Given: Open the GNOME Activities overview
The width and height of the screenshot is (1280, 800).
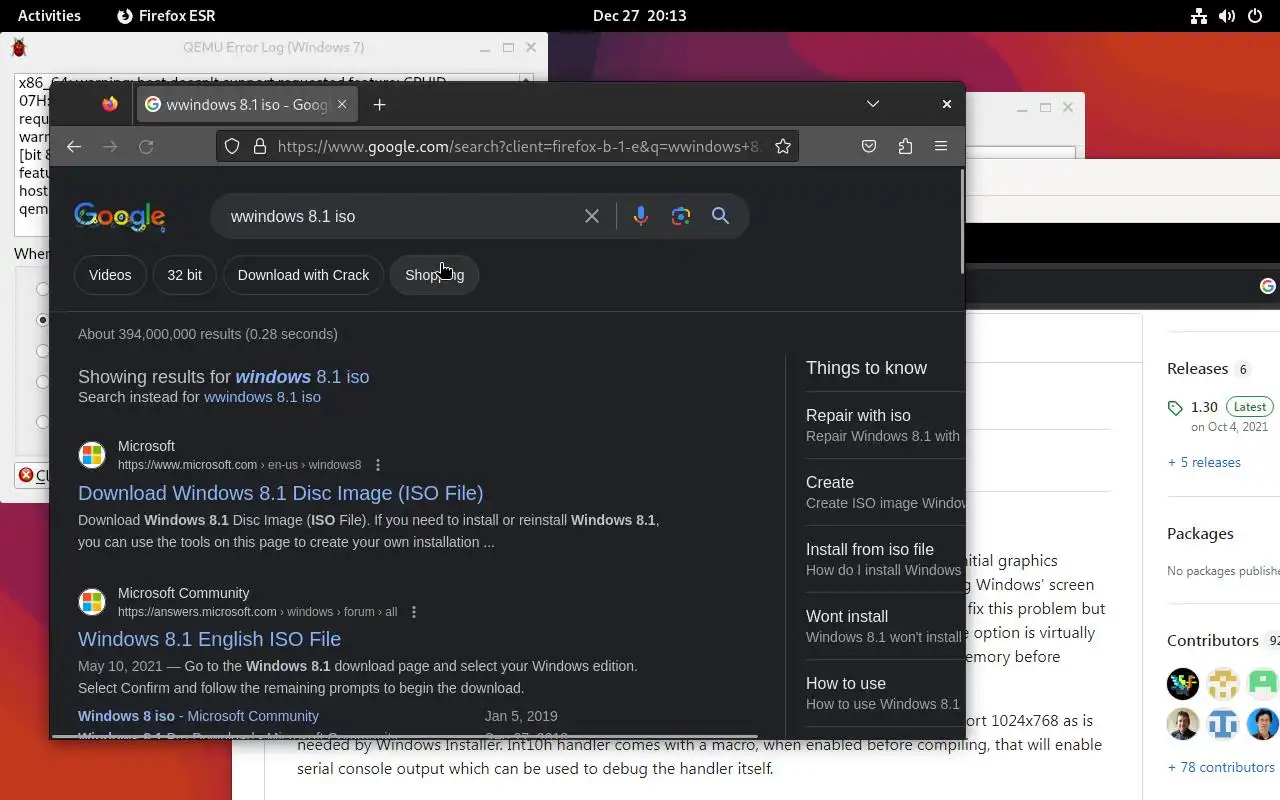Looking at the screenshot, I should click(49, 15).
